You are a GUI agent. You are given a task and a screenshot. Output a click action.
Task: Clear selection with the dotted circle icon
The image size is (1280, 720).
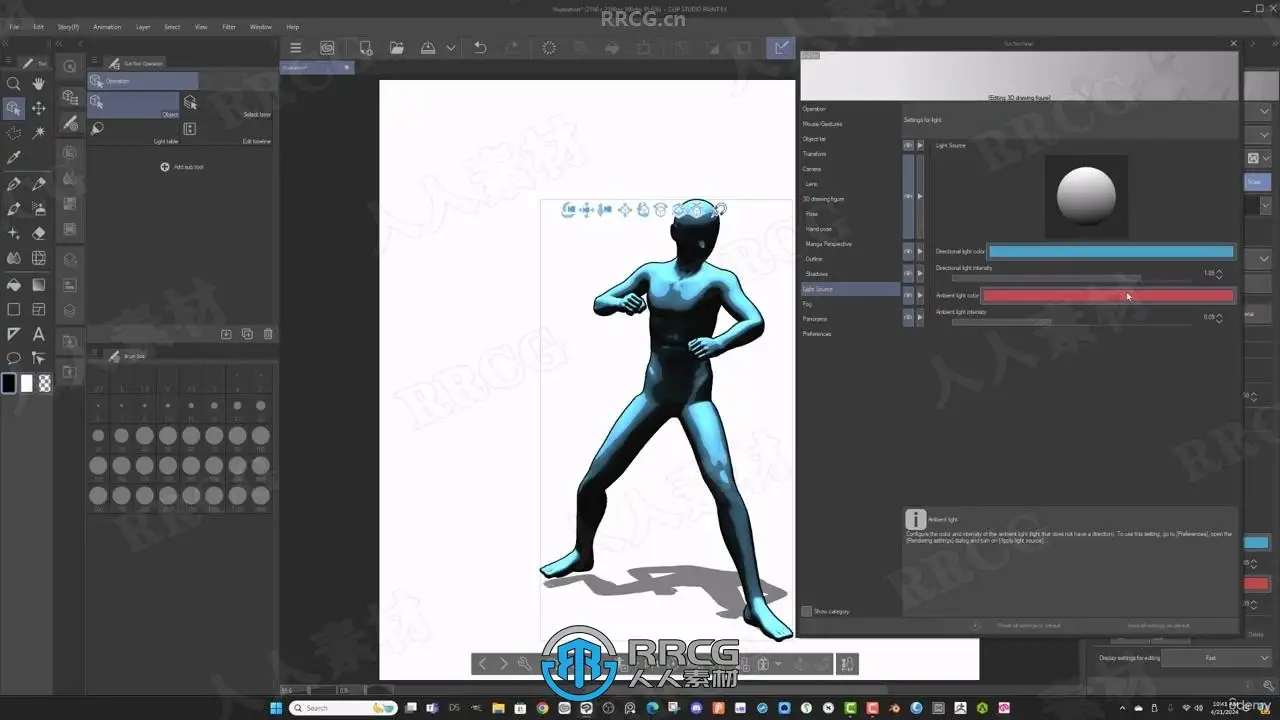click(x=549, y=48)
